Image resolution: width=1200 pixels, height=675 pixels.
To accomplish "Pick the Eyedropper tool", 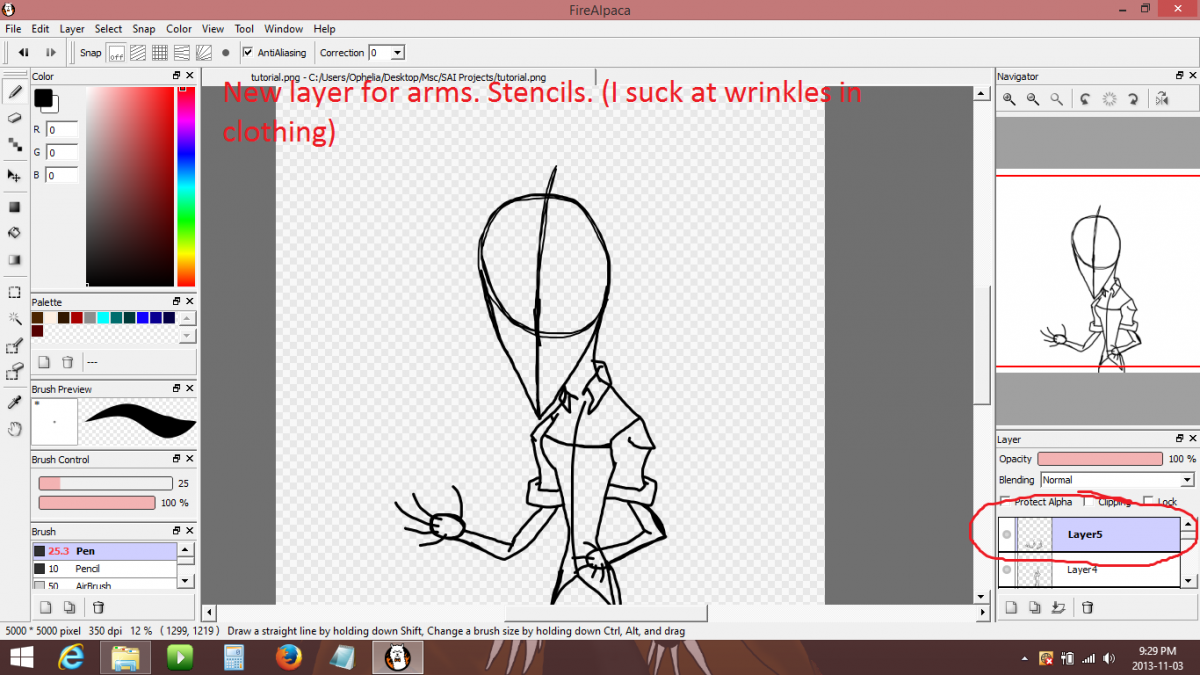I will coord(15,402).
